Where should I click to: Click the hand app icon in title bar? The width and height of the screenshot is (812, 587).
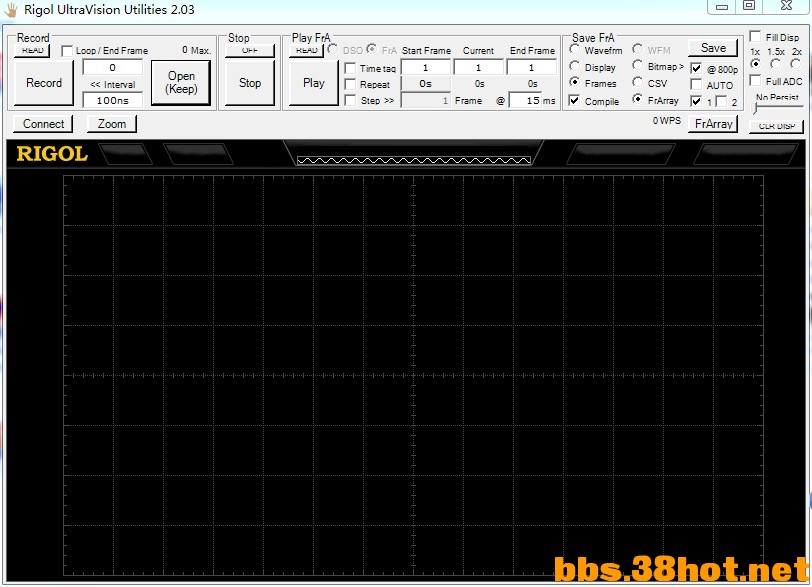click(x=11, y=9)
